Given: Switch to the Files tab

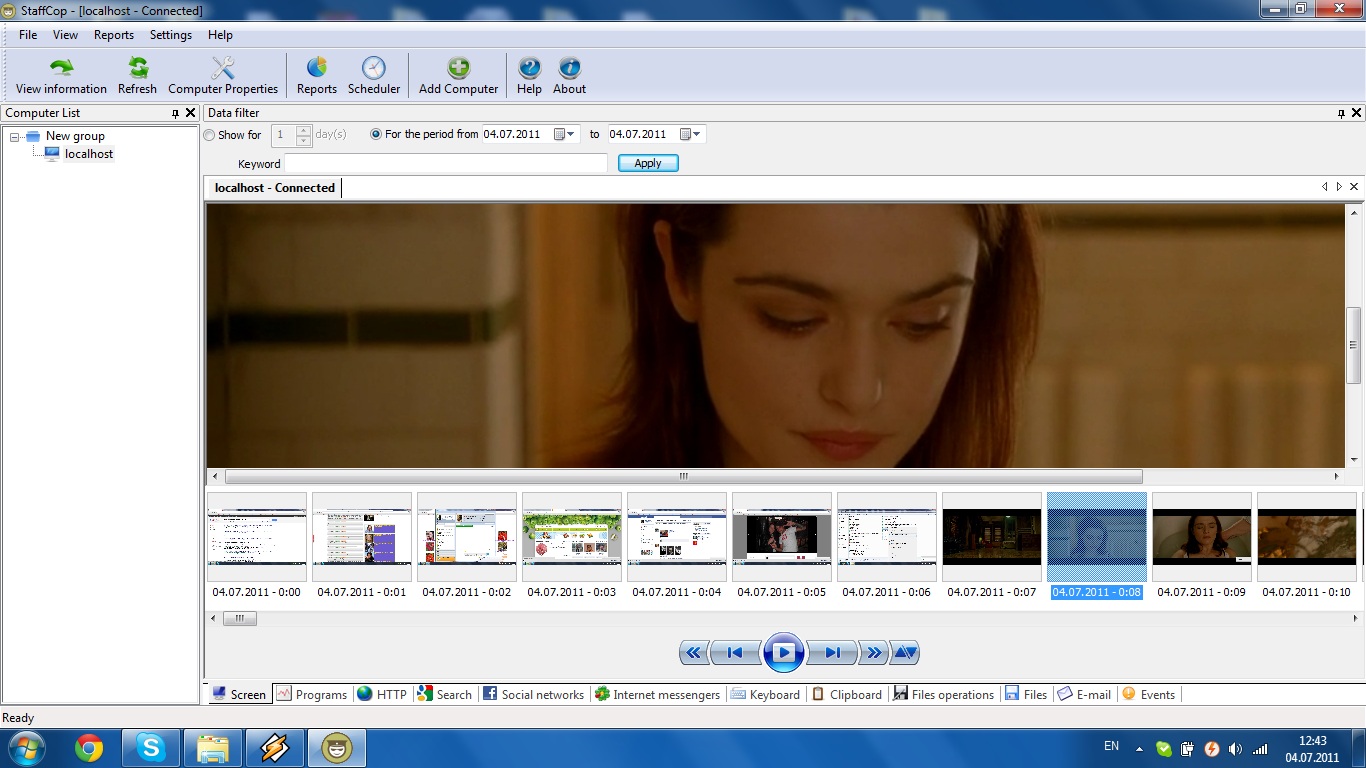Looking at the screenshot, I should click(x=1026, y=694).
